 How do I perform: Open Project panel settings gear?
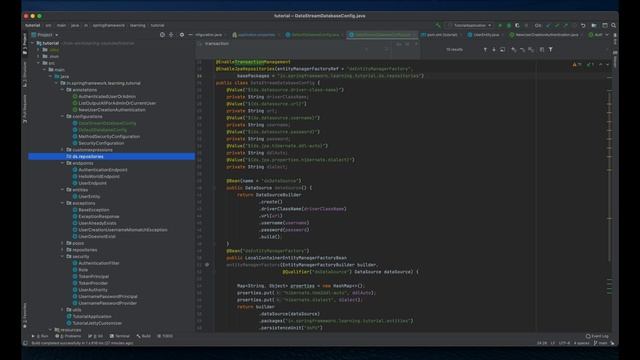tap(182, 35)
